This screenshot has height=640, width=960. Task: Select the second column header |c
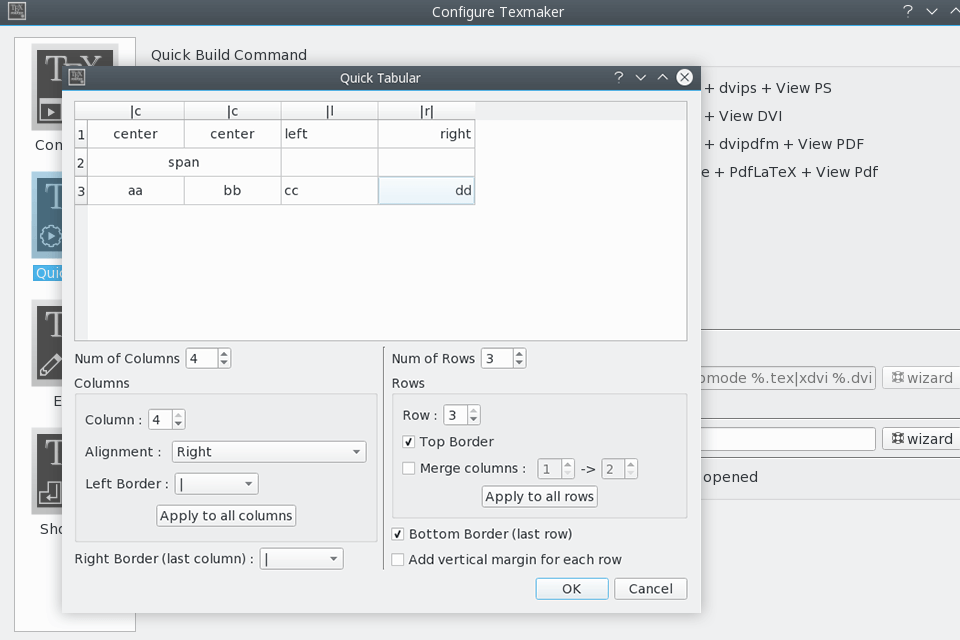point(232,111)
